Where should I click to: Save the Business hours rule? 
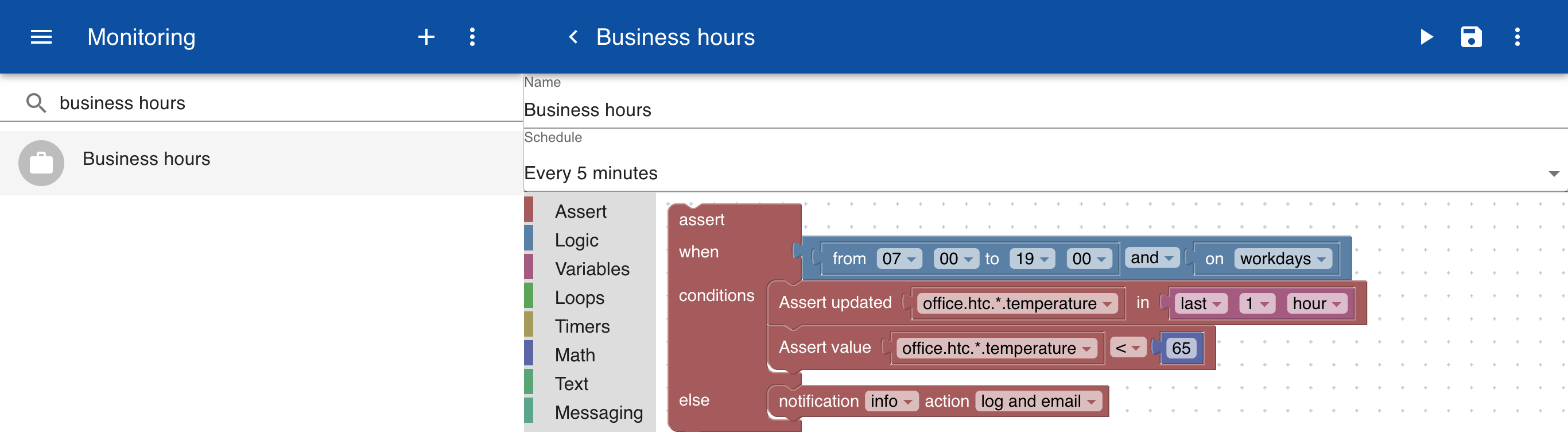pos(1471,37)
